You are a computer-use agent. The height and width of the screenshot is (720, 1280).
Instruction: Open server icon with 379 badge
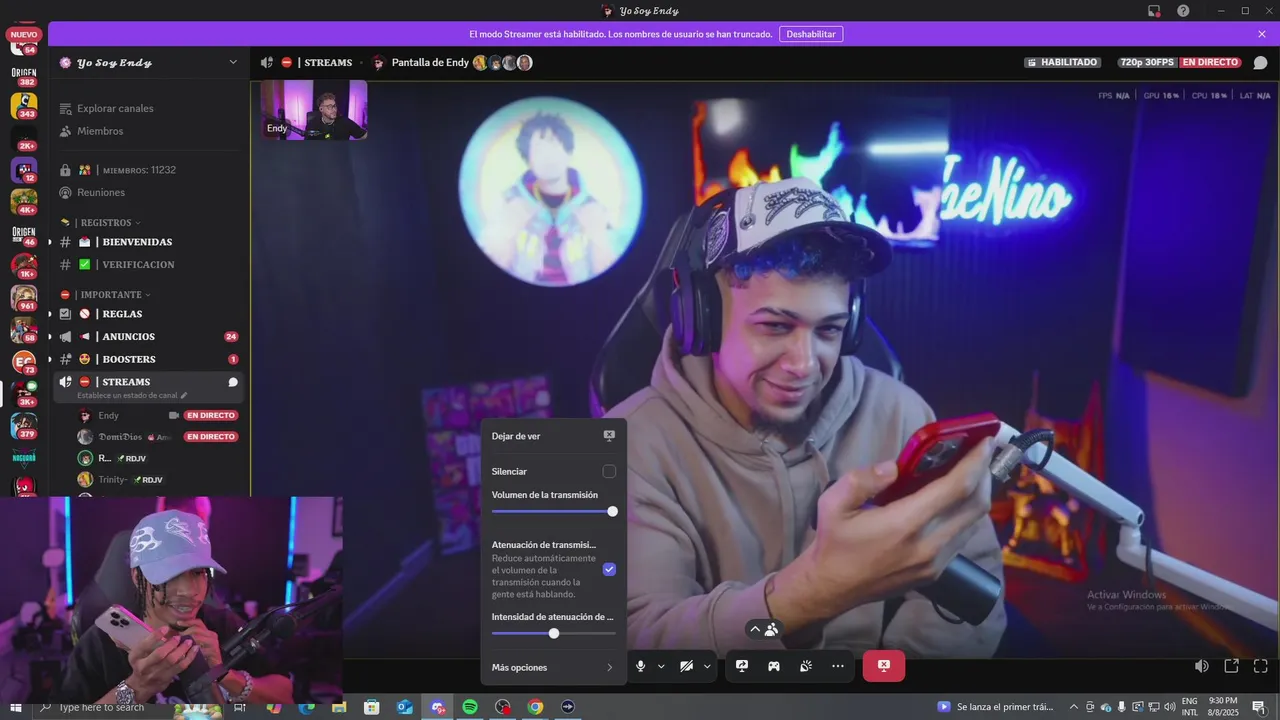click(24, 426)
